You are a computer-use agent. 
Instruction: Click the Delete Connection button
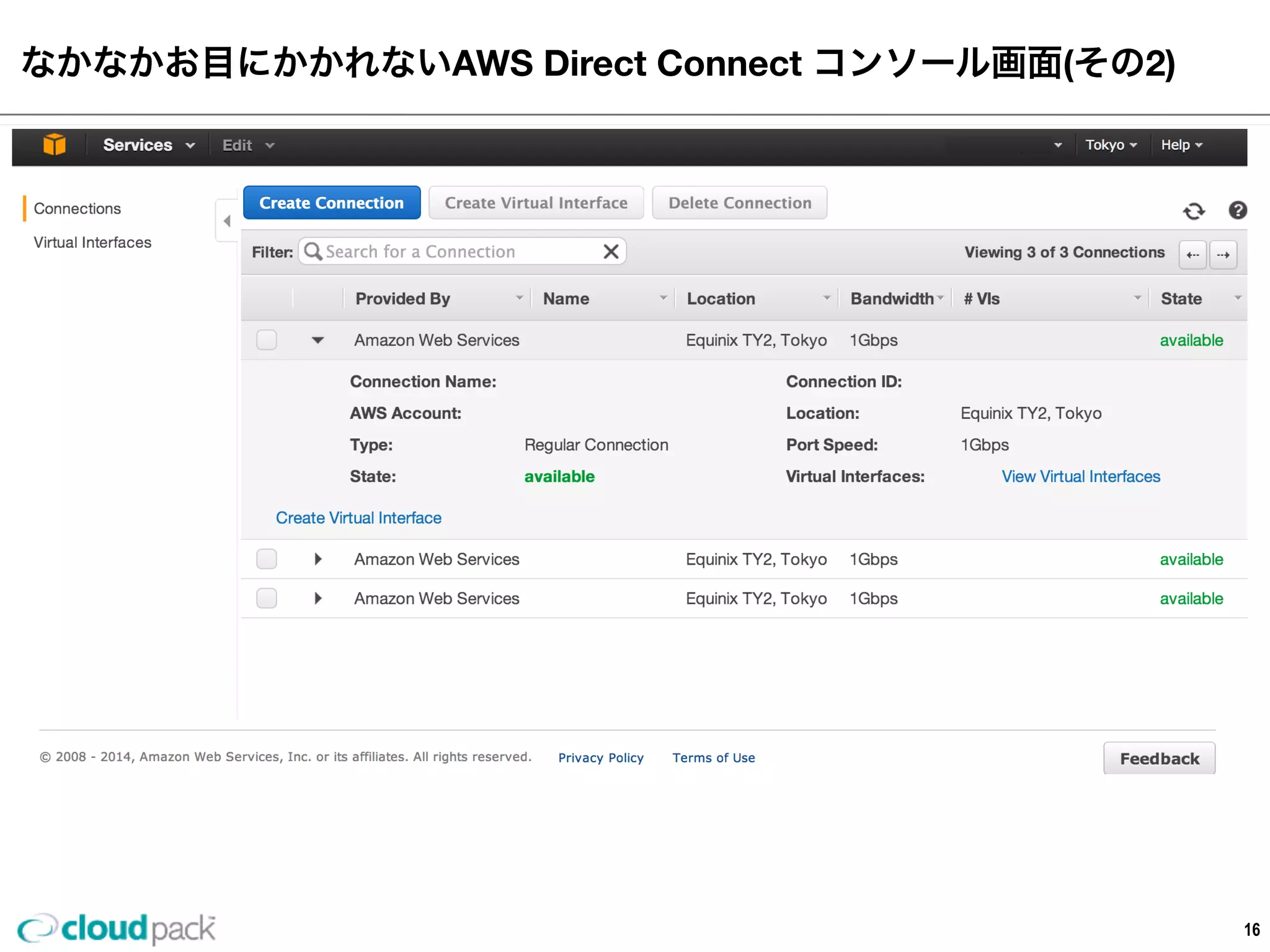coord(740,203)
